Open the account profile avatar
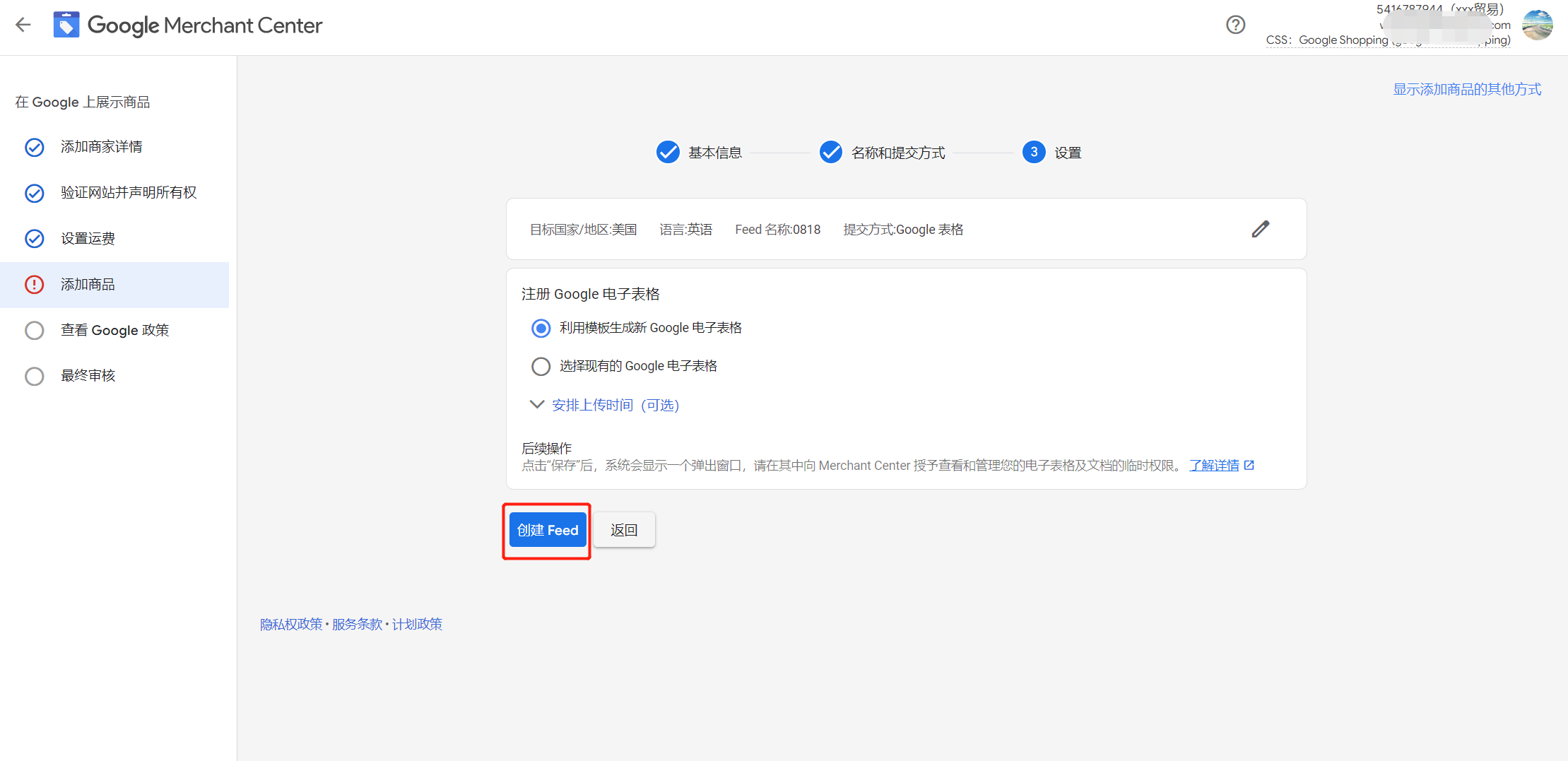The height and width of the screenshot is (761, 1568). (1537, 25)
